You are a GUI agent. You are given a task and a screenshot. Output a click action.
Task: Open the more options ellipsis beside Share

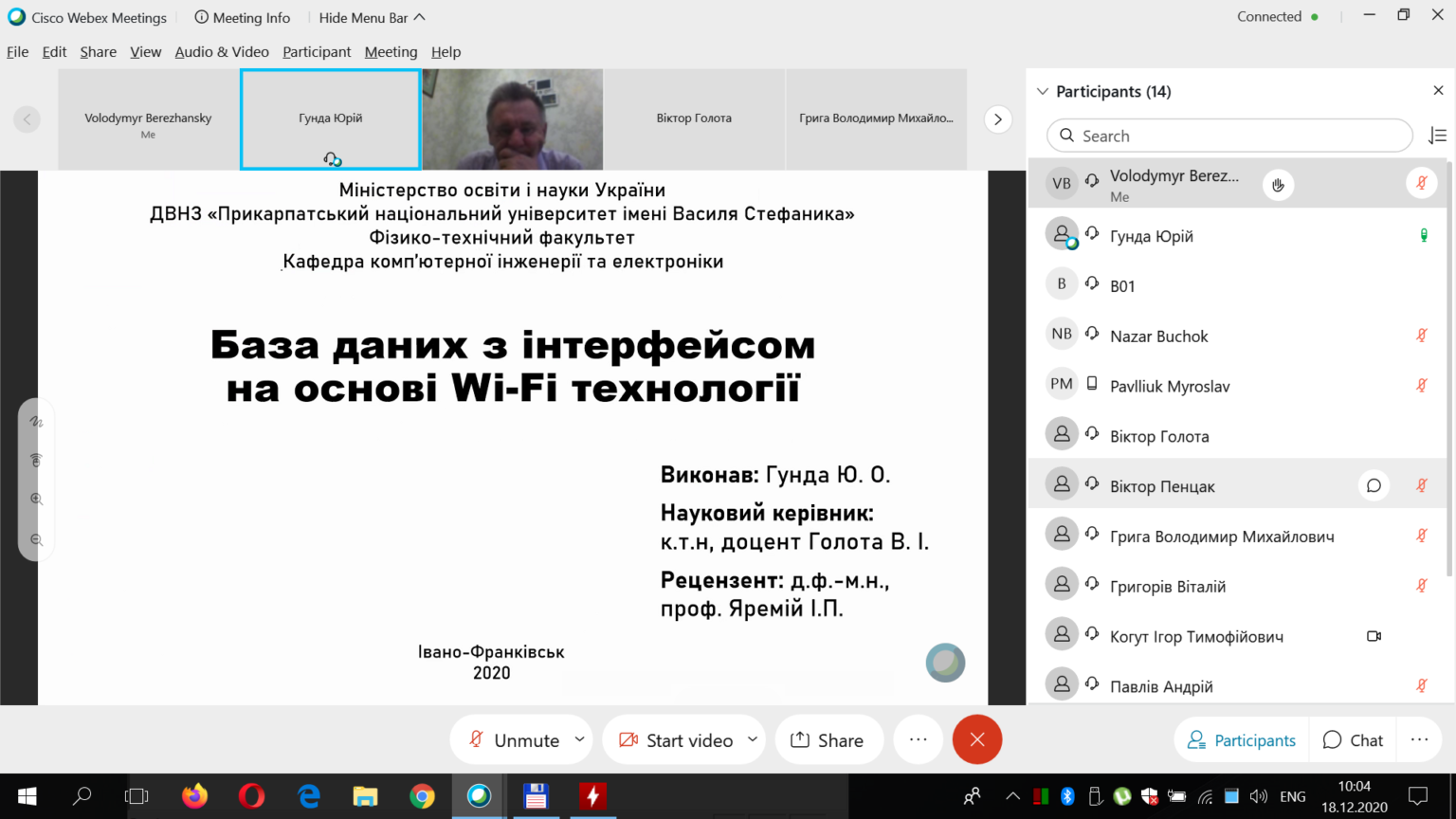pyautogui.click(x=918, y=740)
